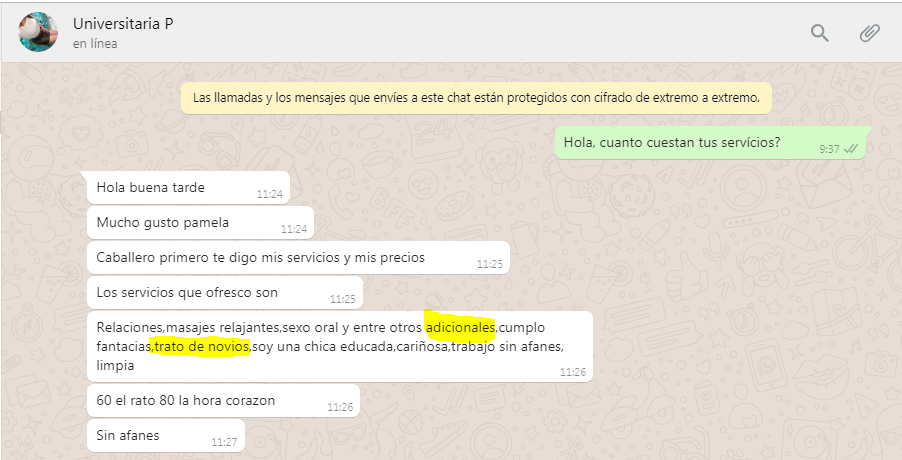This screenshot has width=902, height=460.
Task: Click the 'Los servicios que ofresco son' message
Action: (224, 293)
